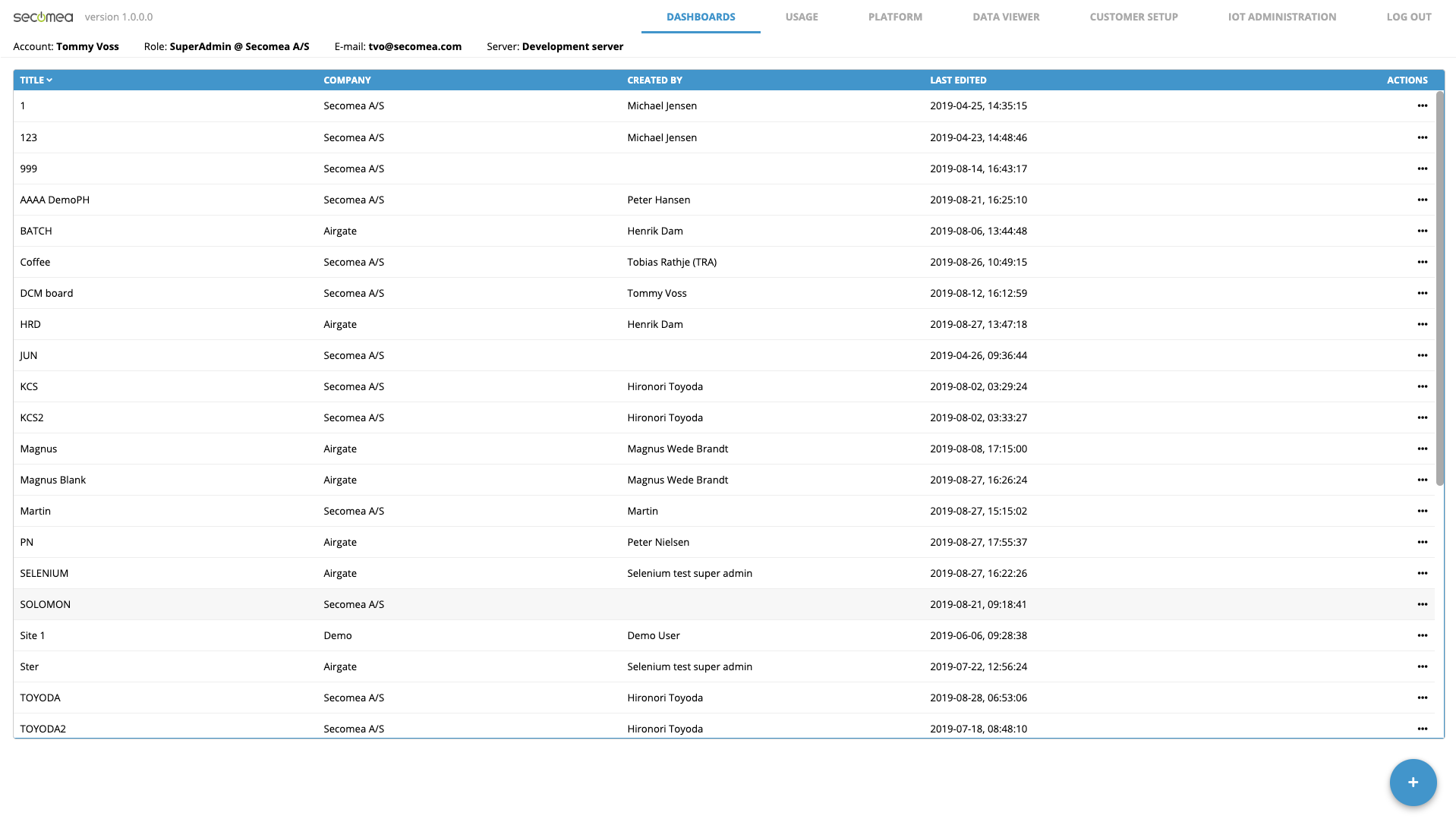Select the AAAA DemoPH title

click(x=55, y=200)
